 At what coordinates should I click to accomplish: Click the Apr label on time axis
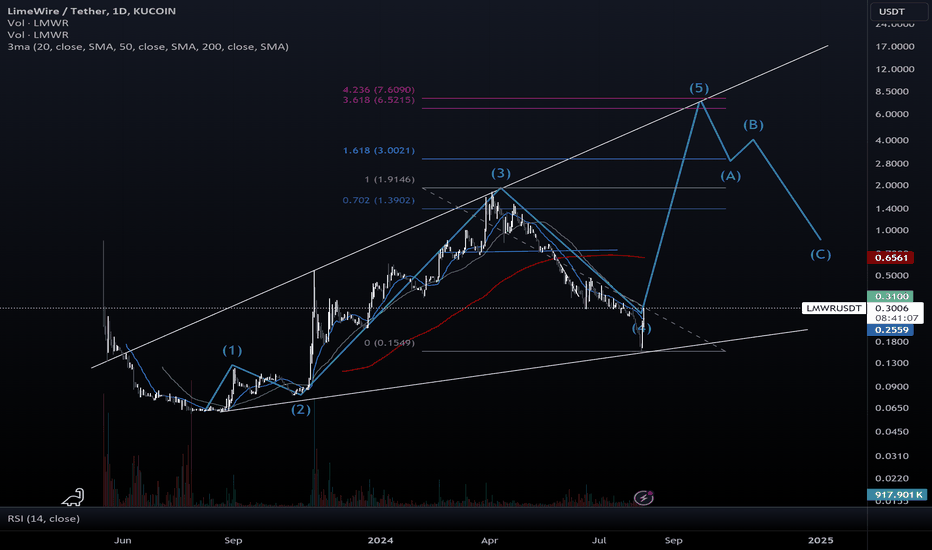coord(489,540)
